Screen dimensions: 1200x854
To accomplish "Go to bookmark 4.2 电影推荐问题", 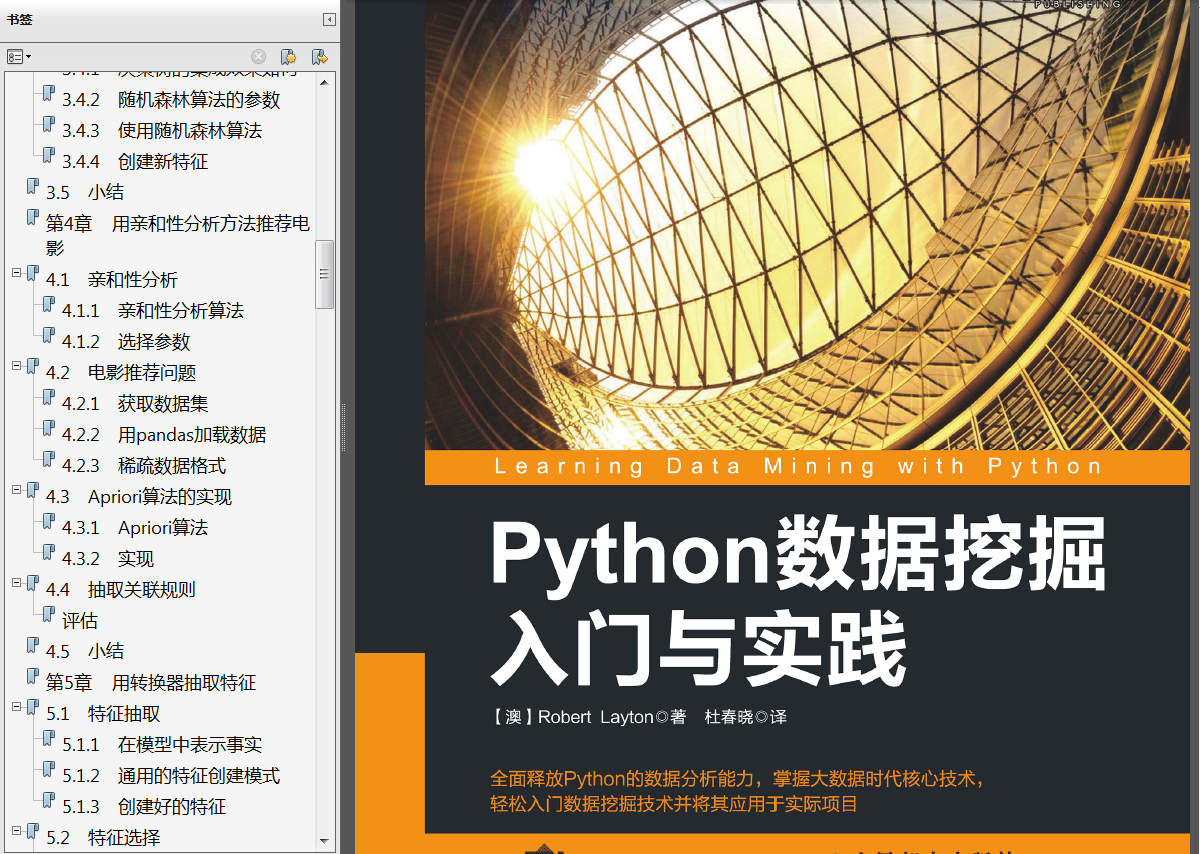I will [x=120, y=373].
